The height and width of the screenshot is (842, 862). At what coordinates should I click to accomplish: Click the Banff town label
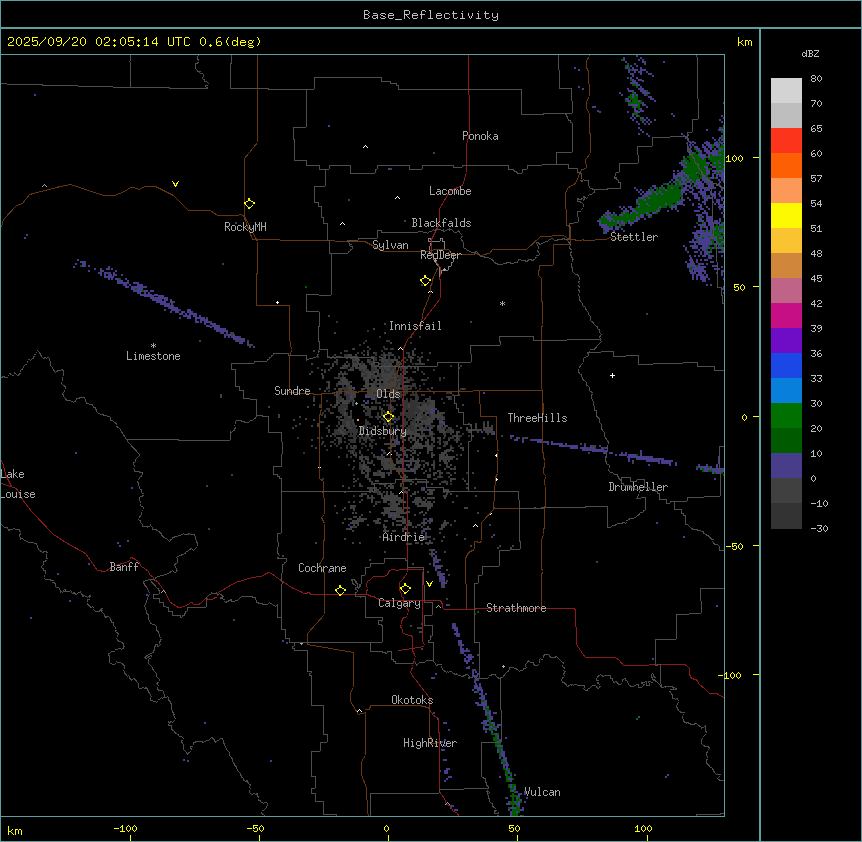(124, 567)
